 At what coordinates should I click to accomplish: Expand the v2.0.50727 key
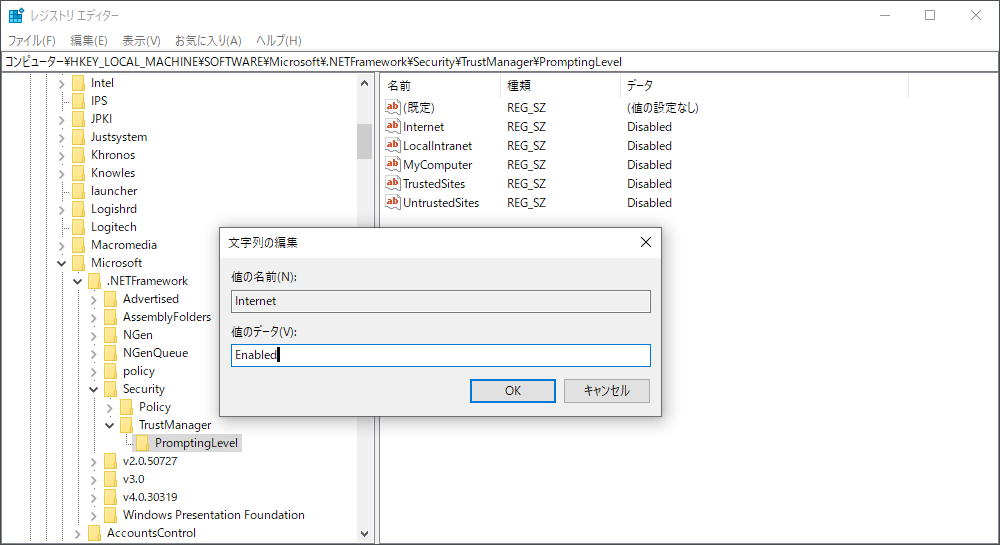pos(93,461)
